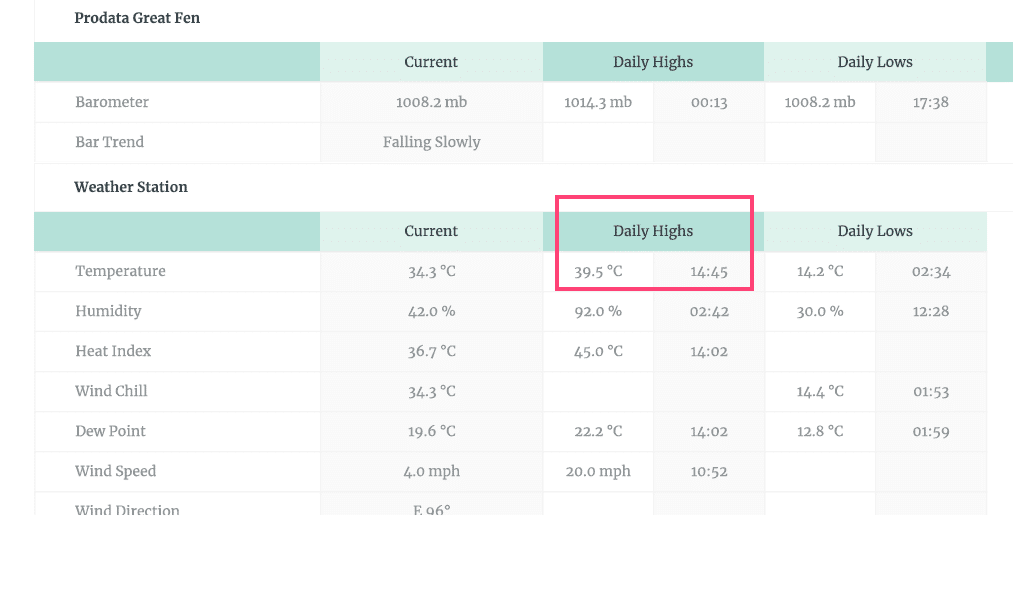Click Daily Lows header in barometer table

(874, 62)
